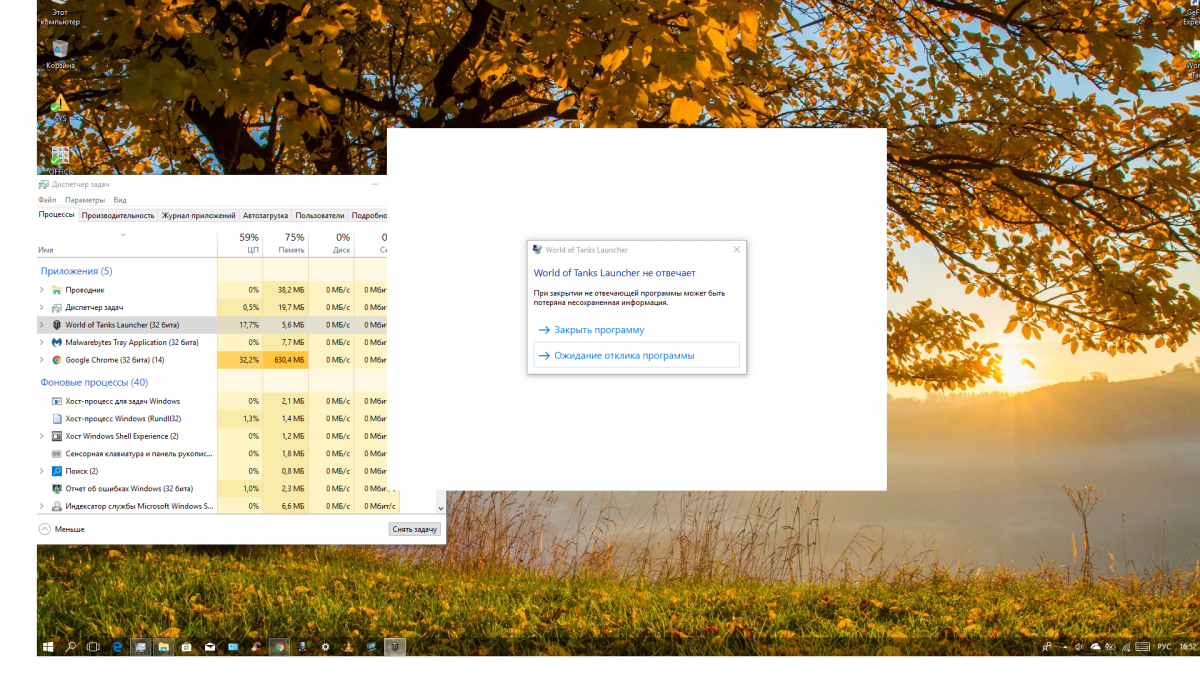Screen dimensions: 1200x675
Task: Click the Windows Start button
Action: [x=47, y=647]
